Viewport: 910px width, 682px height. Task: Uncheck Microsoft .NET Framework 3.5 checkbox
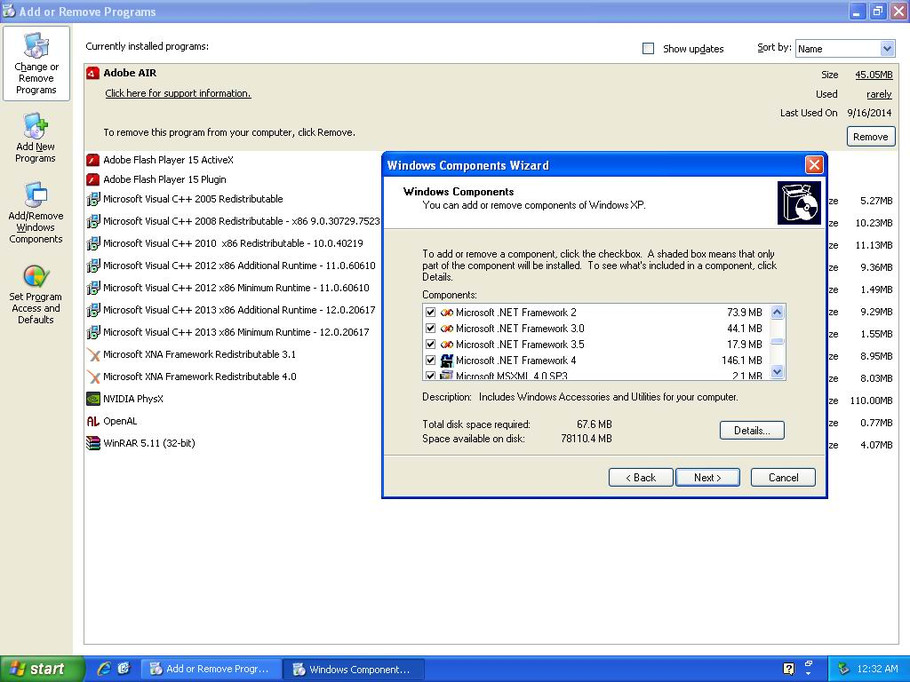(431, 344)
